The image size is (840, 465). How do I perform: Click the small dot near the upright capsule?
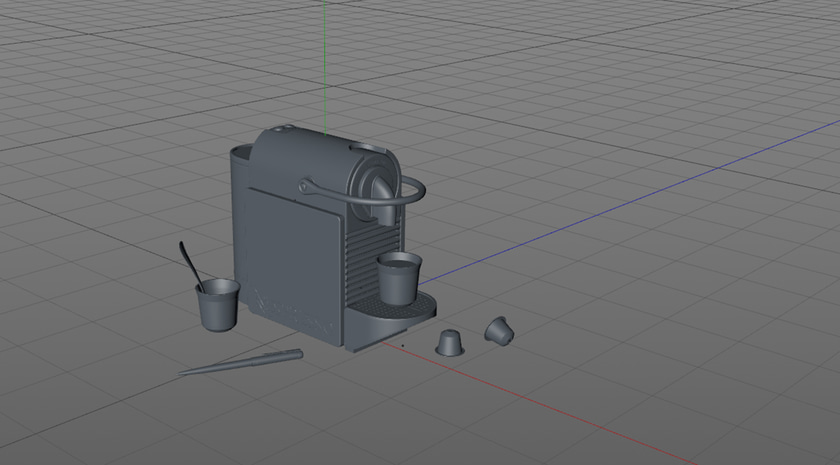pos(403,347)
